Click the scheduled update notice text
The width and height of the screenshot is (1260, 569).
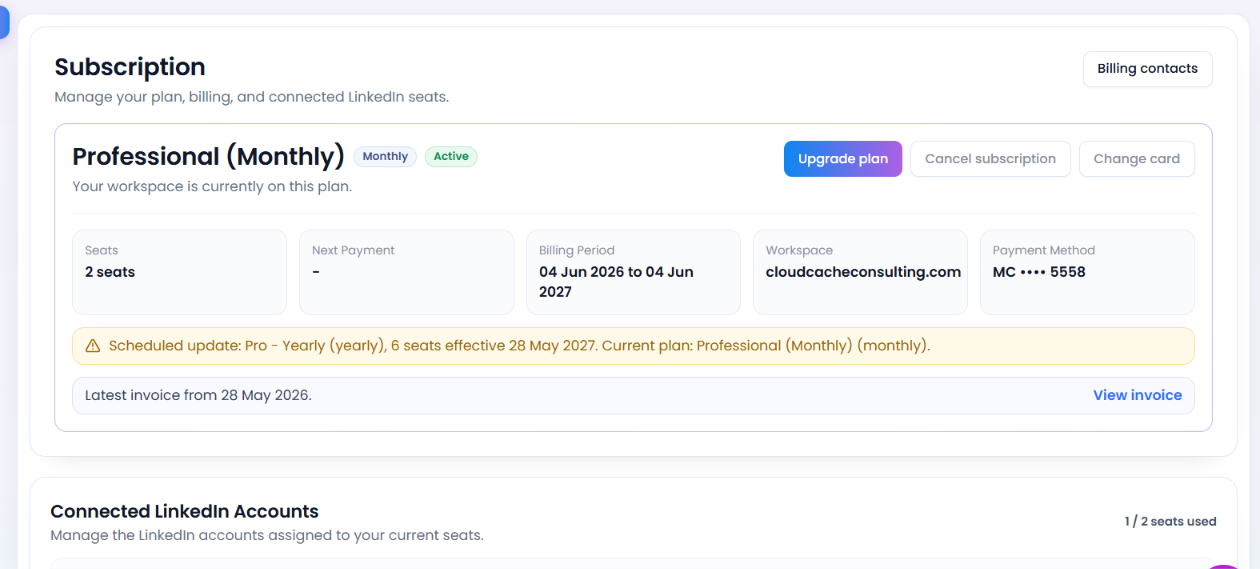519,346
